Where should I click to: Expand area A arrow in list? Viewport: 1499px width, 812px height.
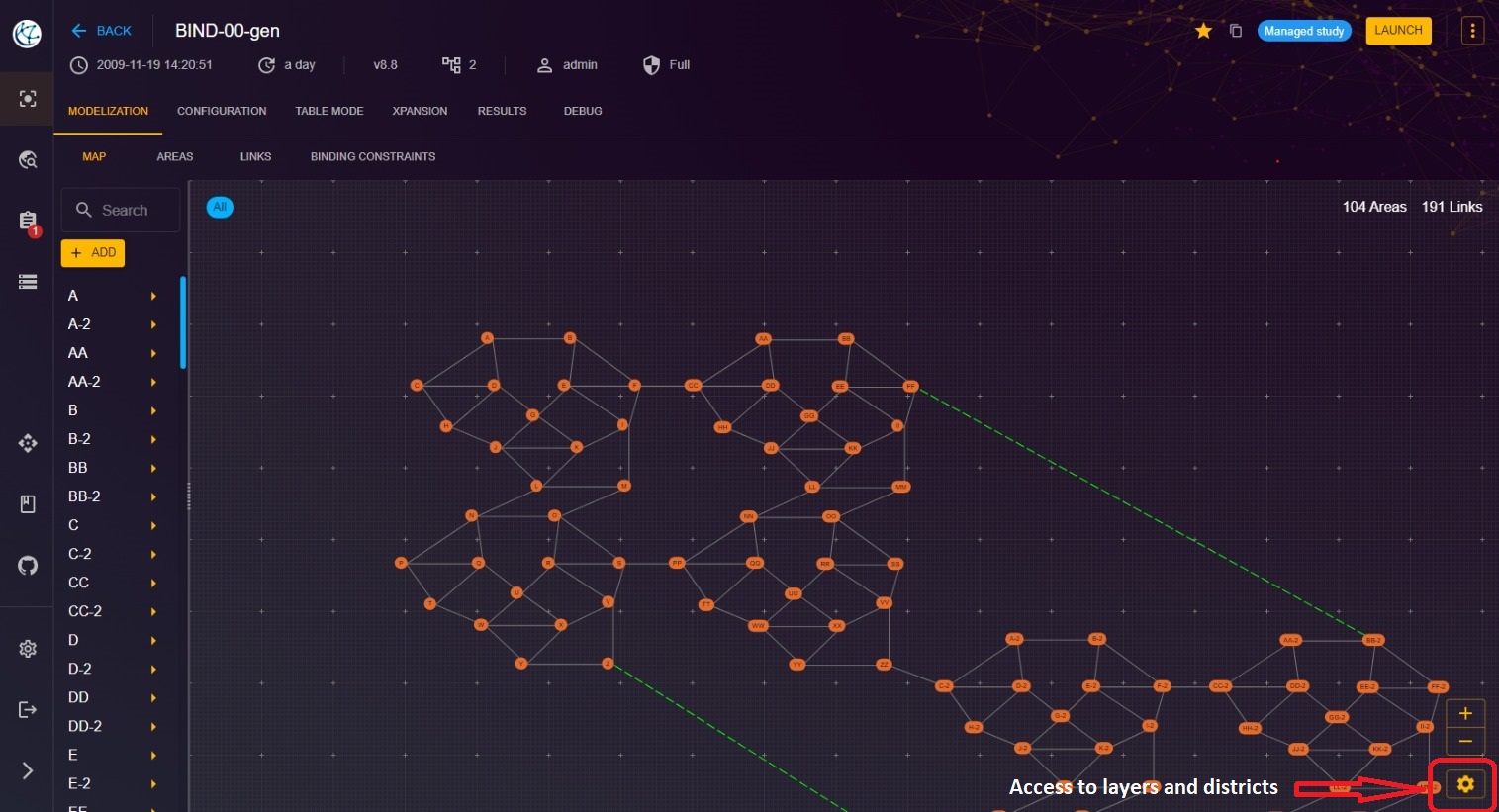[x=153, y=296]
